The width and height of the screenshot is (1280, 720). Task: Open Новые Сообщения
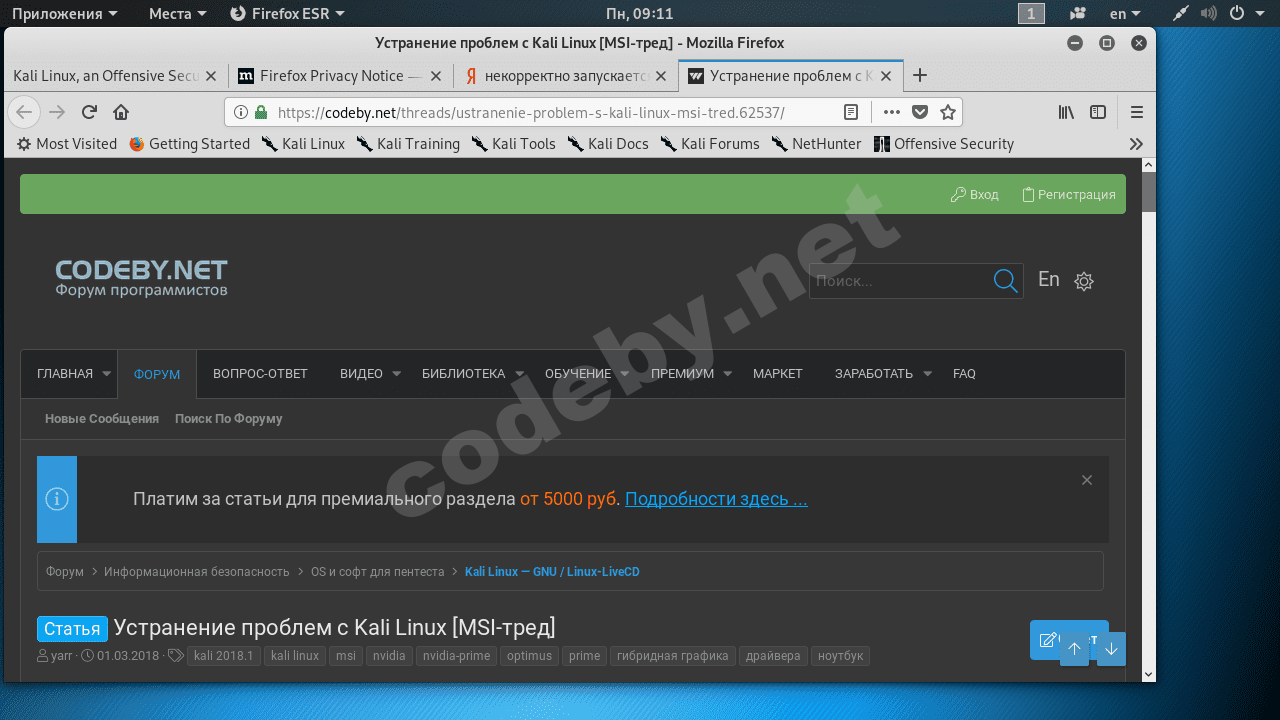click(102, 419)
